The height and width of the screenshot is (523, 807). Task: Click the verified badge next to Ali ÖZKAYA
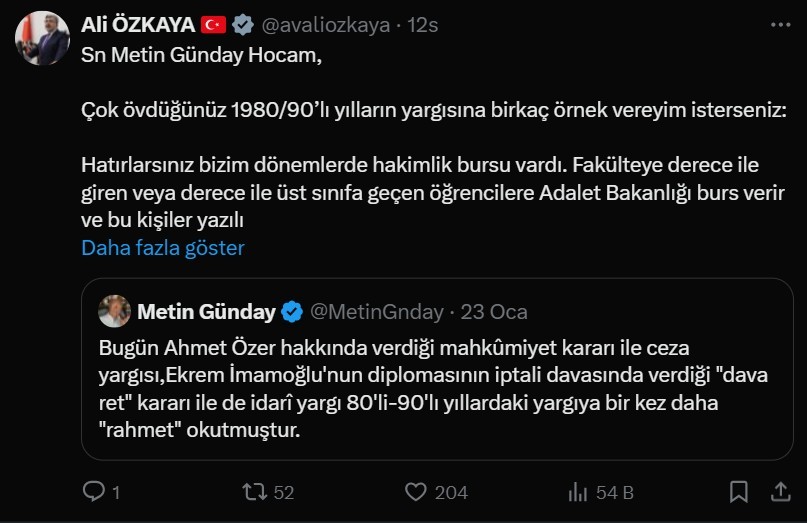coord(243,25)
